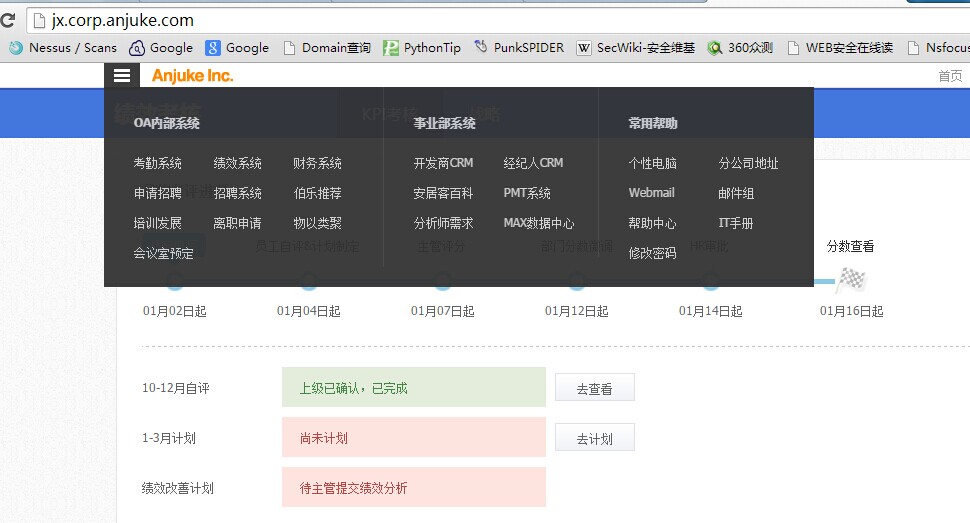Click the 01月04日起 date text

309,311
